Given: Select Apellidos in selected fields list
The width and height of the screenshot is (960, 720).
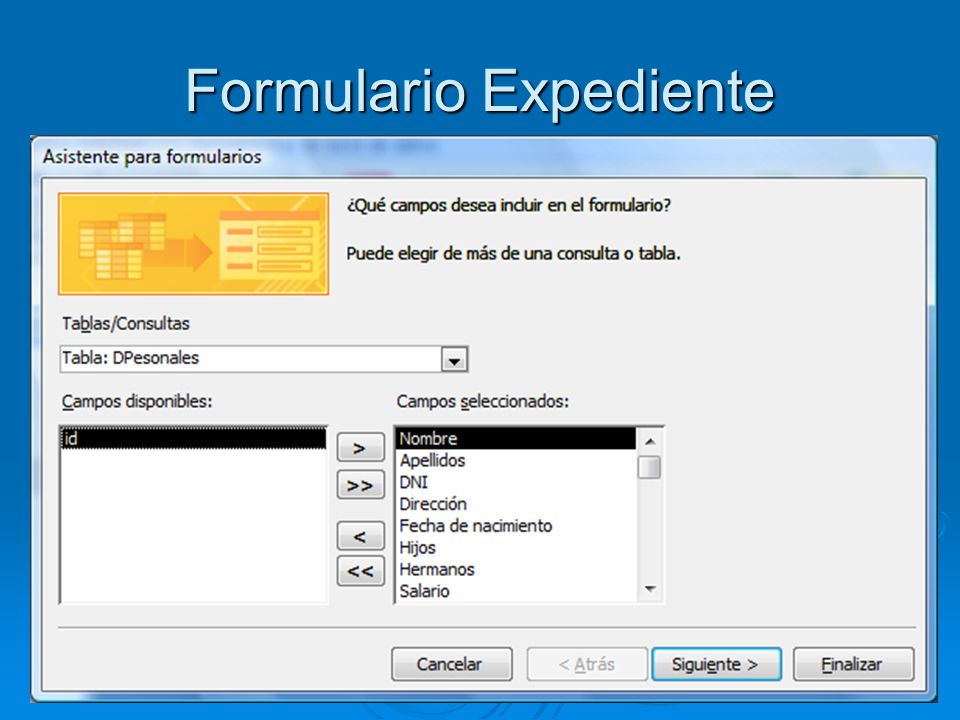Looking at the screenshot, I should point(516,460).
